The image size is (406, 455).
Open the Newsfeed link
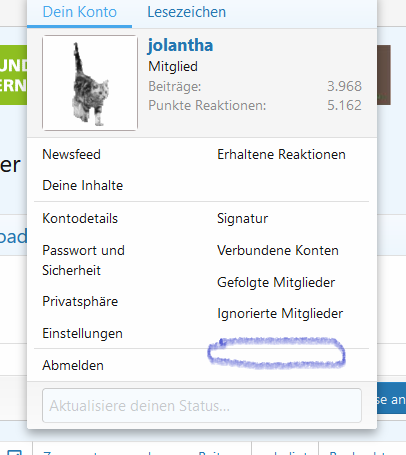coord(71,155)
